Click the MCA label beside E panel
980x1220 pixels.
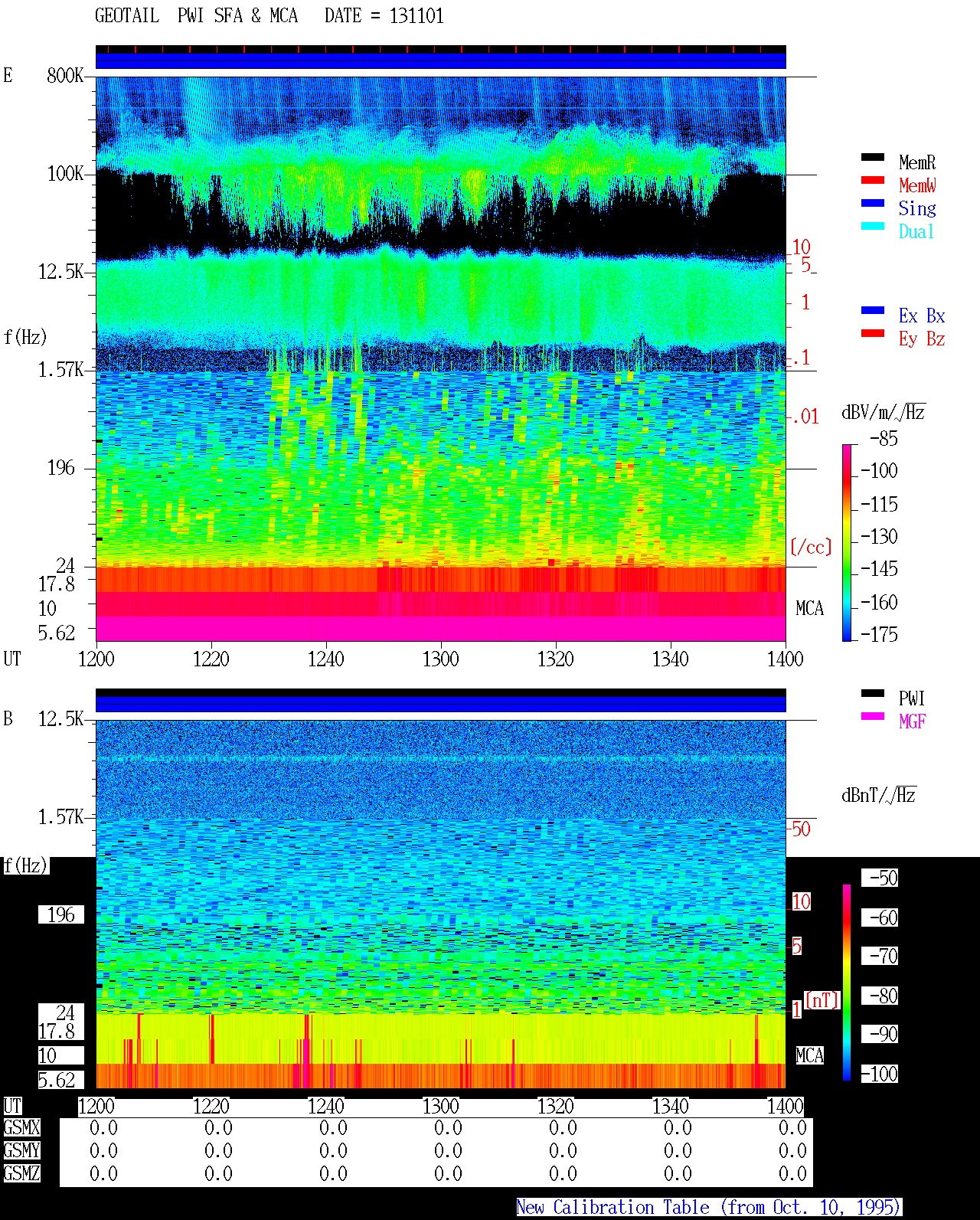tap(809, 609)
